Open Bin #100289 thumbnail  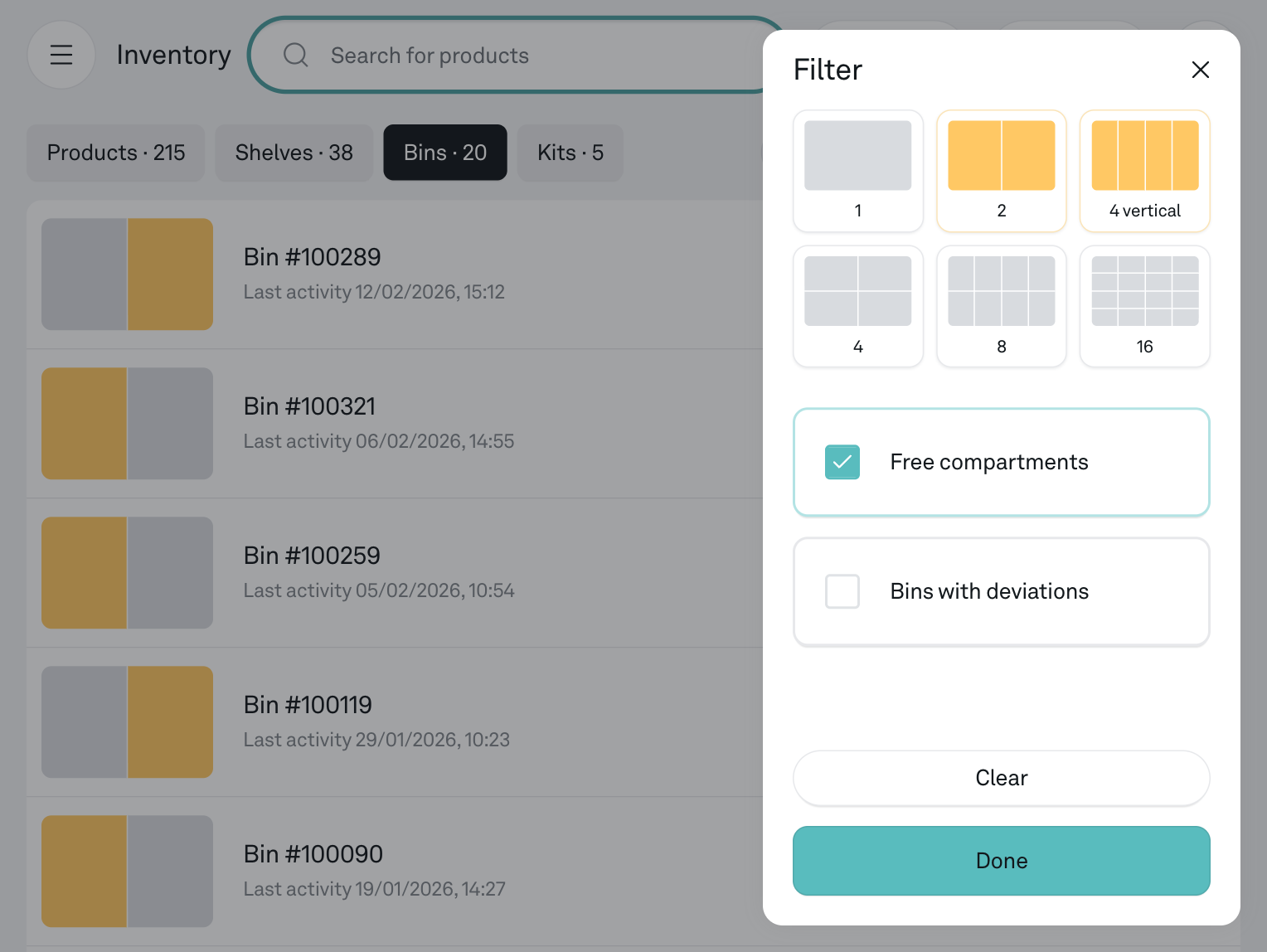tap(127, 274)
